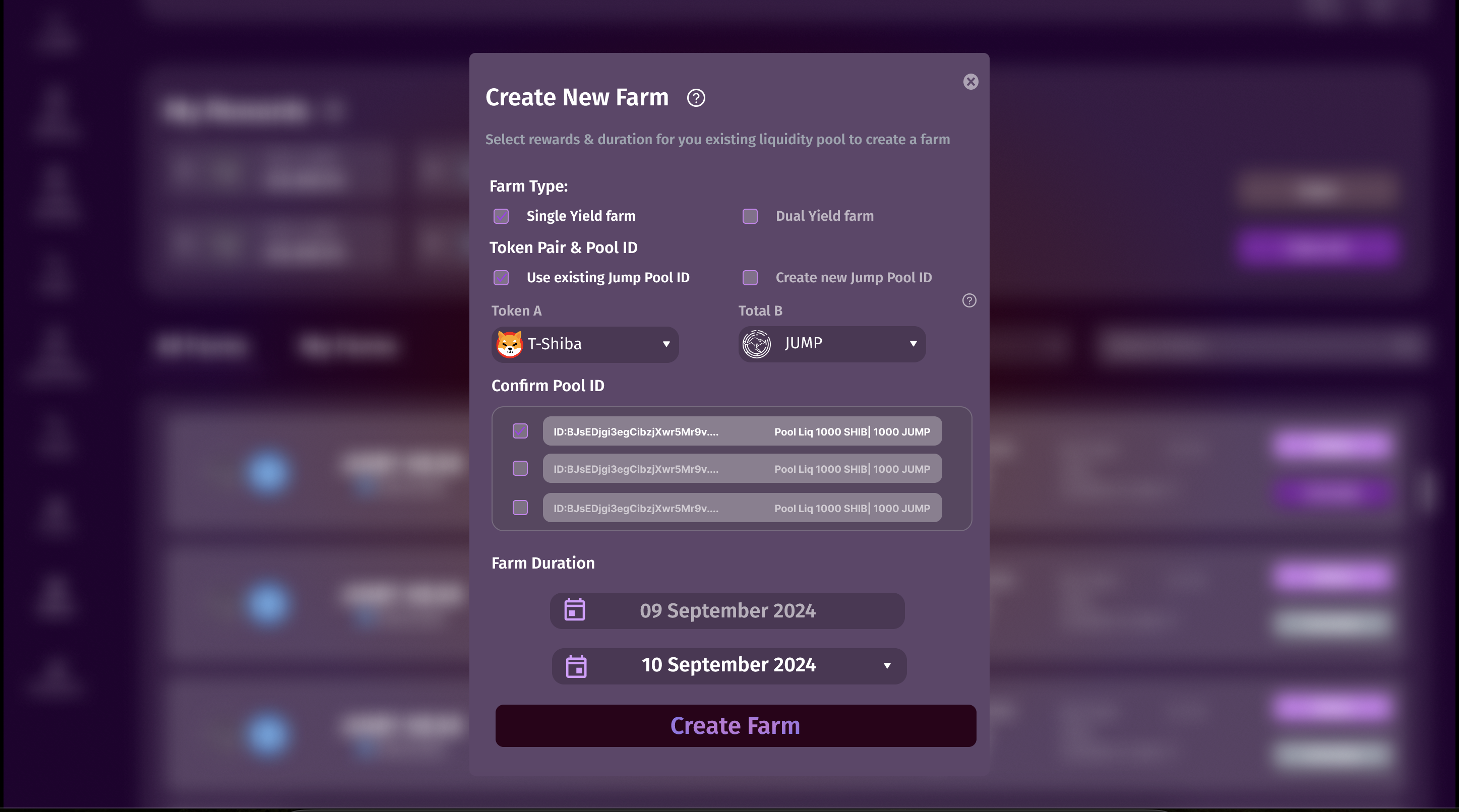Viewport: 1459px width, 812px height.
Task: Check the Dual Yield farm option
Action: pyautogui.click(x=750, y=216)
